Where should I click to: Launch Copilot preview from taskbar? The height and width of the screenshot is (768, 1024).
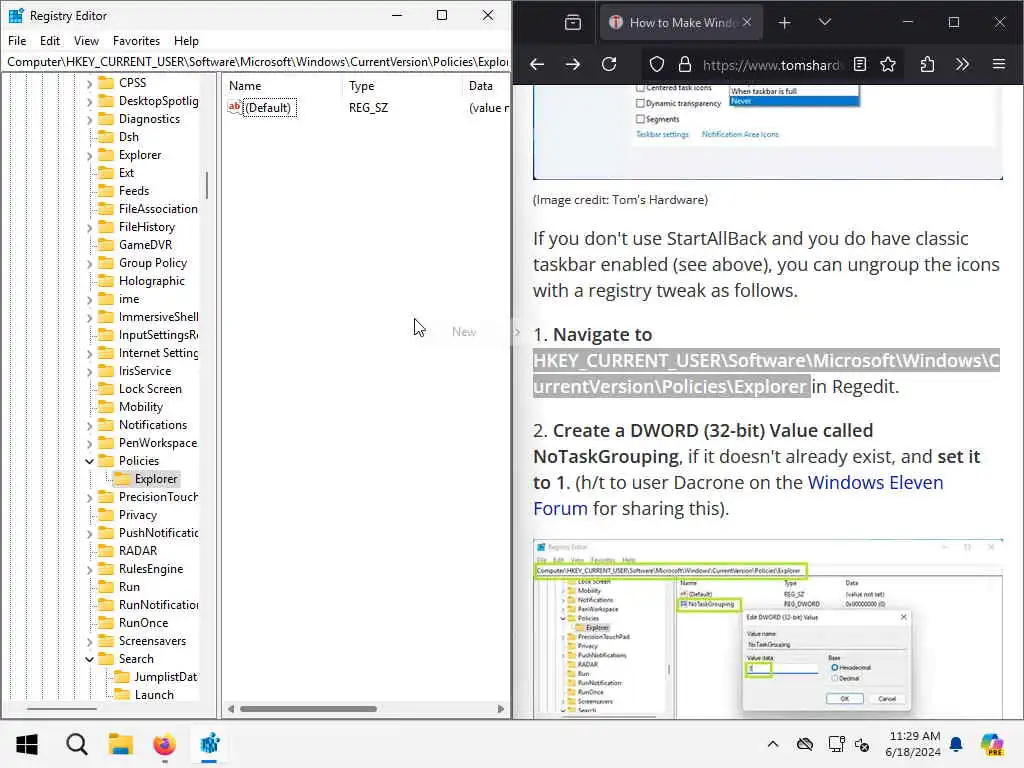click(x=992, y=744)
